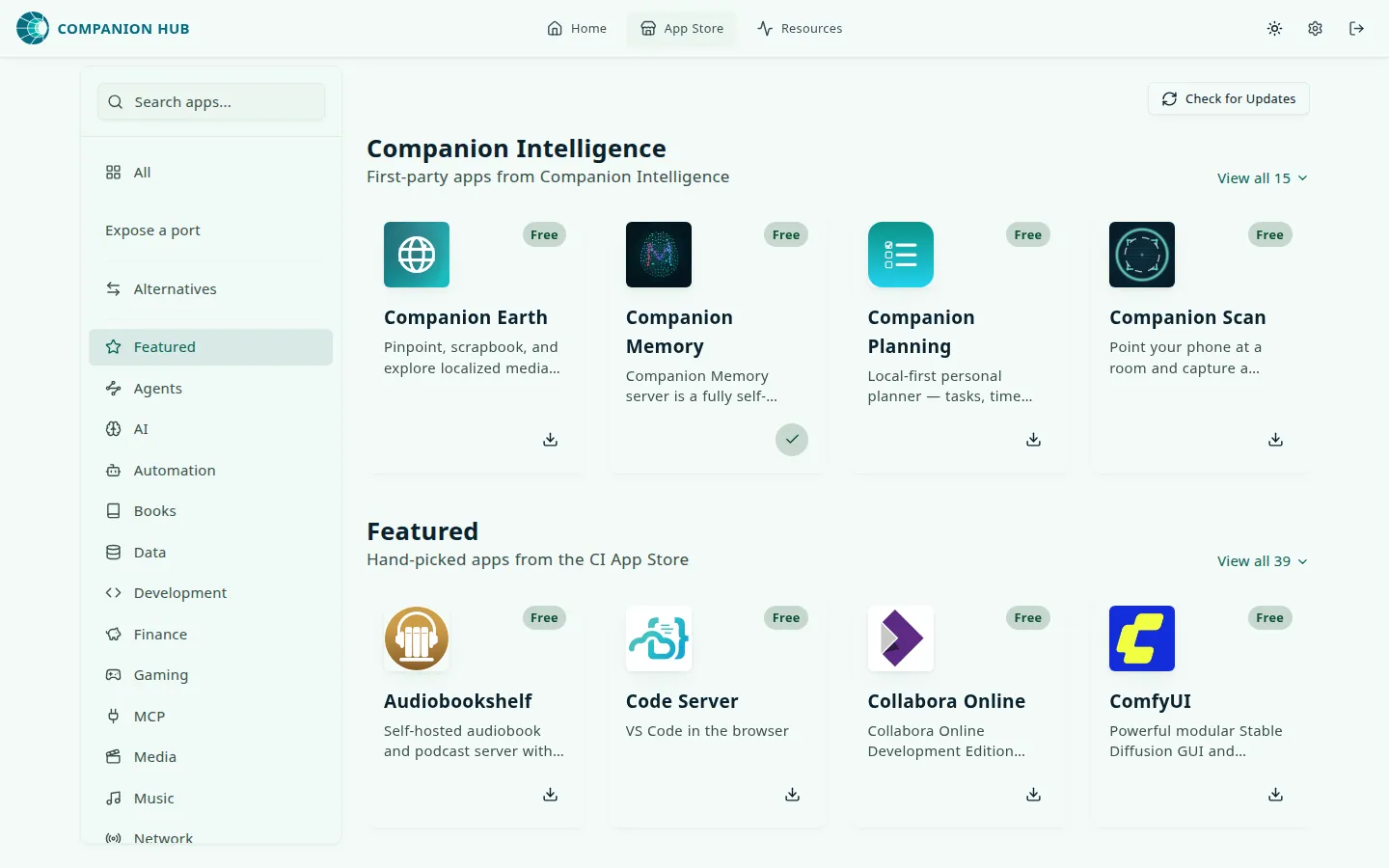
Task: Expand View all 39 Featured apps
Action: pos(1263,561)
